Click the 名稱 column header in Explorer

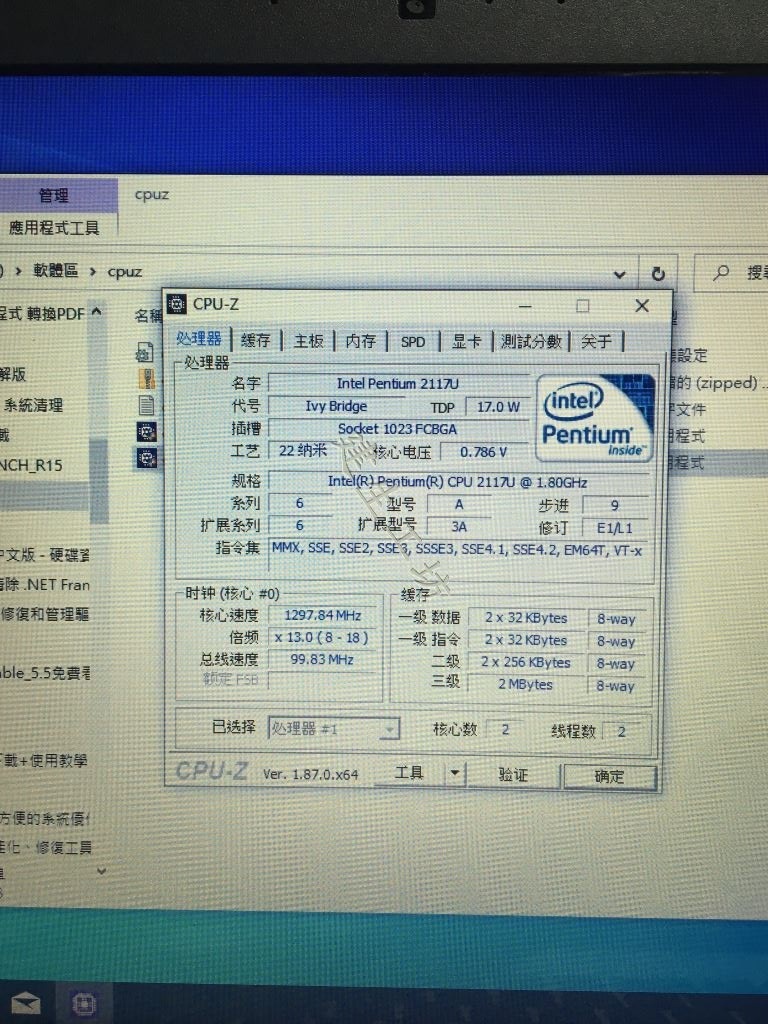coord(148,315)
